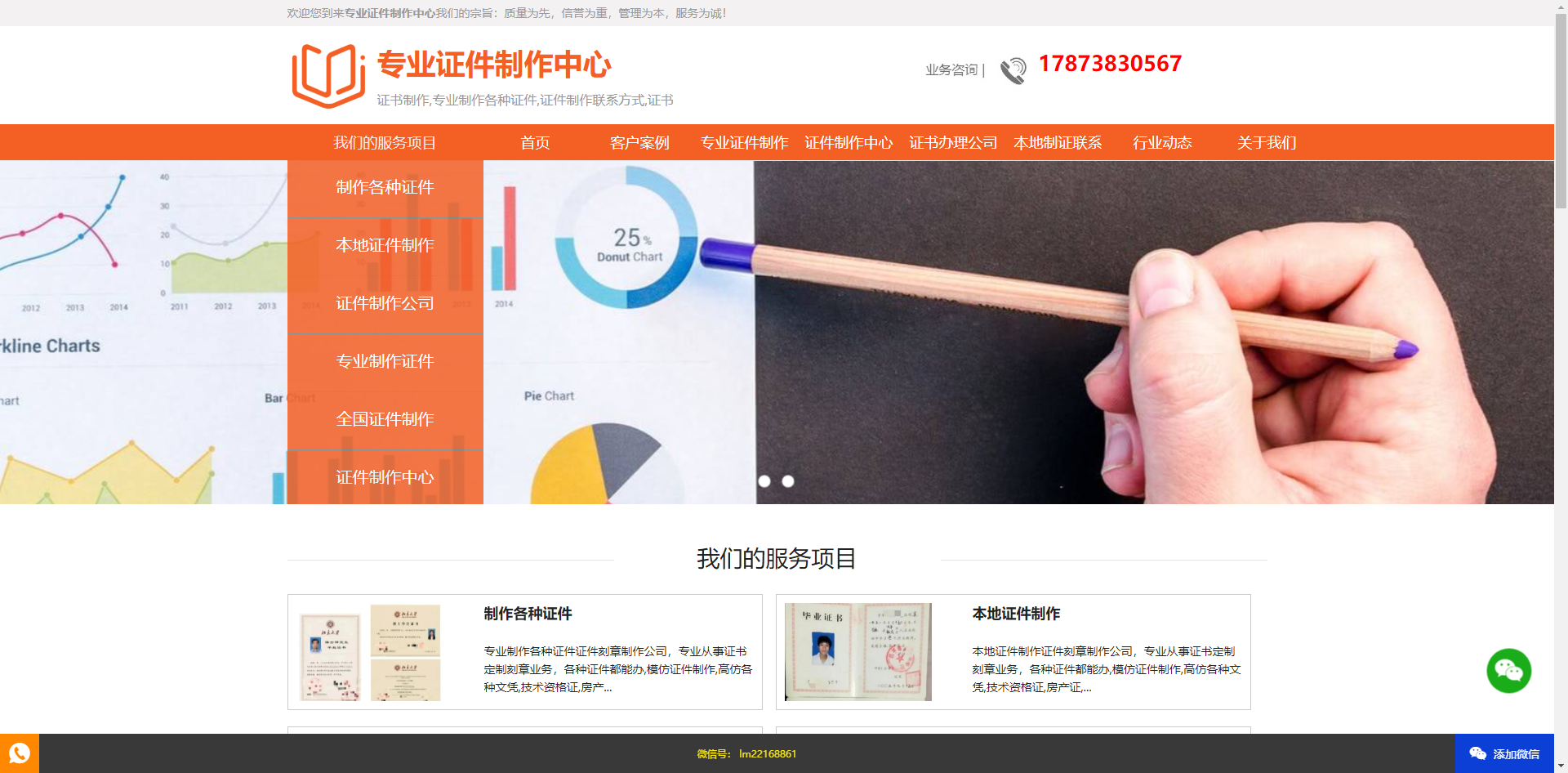Select the second carousel indicator dot
Image resolution: width=1568 pixels, height=773 pixels.
pyautogui.click(x=789, y=481)
